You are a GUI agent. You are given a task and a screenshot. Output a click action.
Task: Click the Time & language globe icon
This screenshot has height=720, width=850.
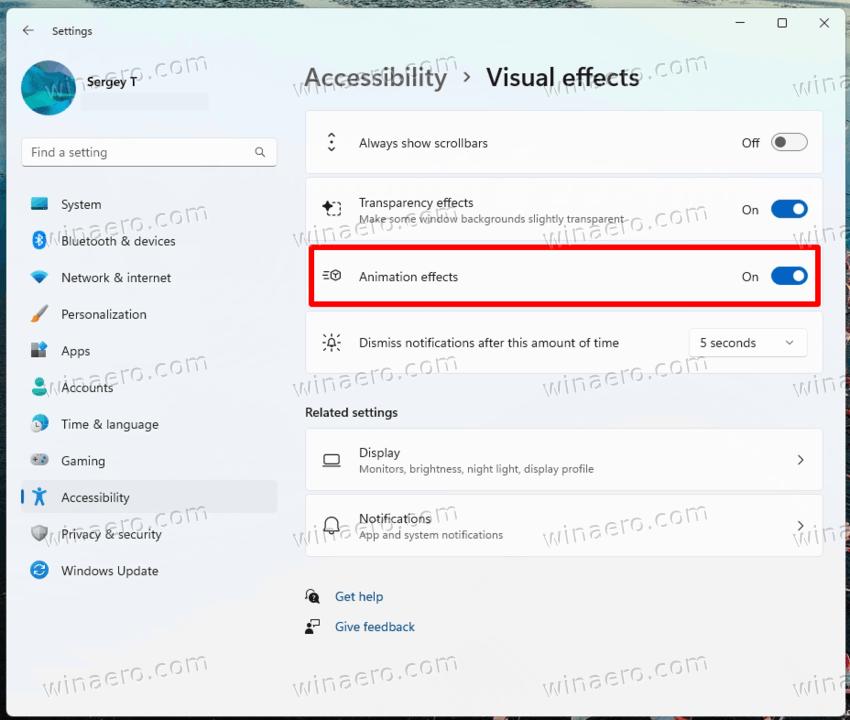[39, 423]
